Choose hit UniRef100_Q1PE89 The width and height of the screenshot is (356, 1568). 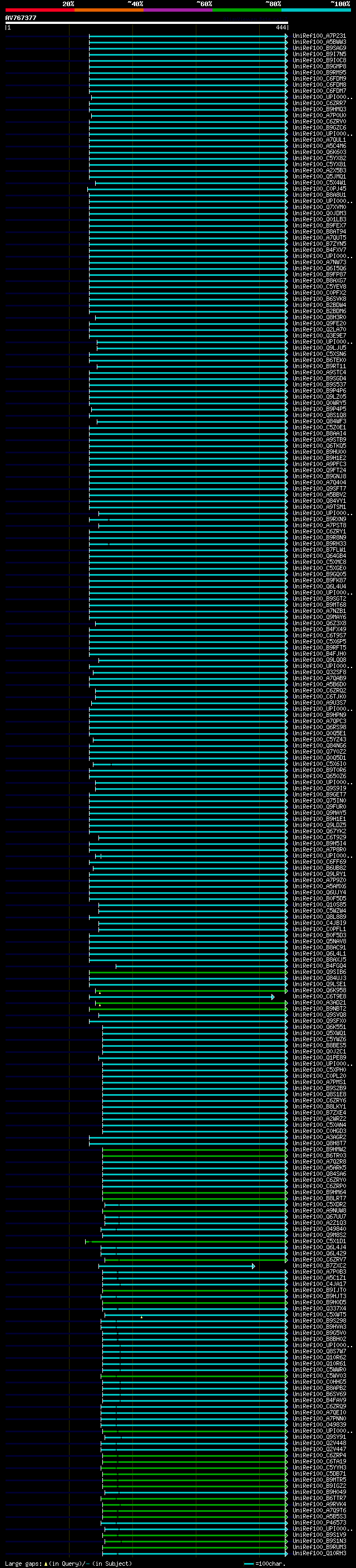pyautogui.click(x=319, y=1058)
